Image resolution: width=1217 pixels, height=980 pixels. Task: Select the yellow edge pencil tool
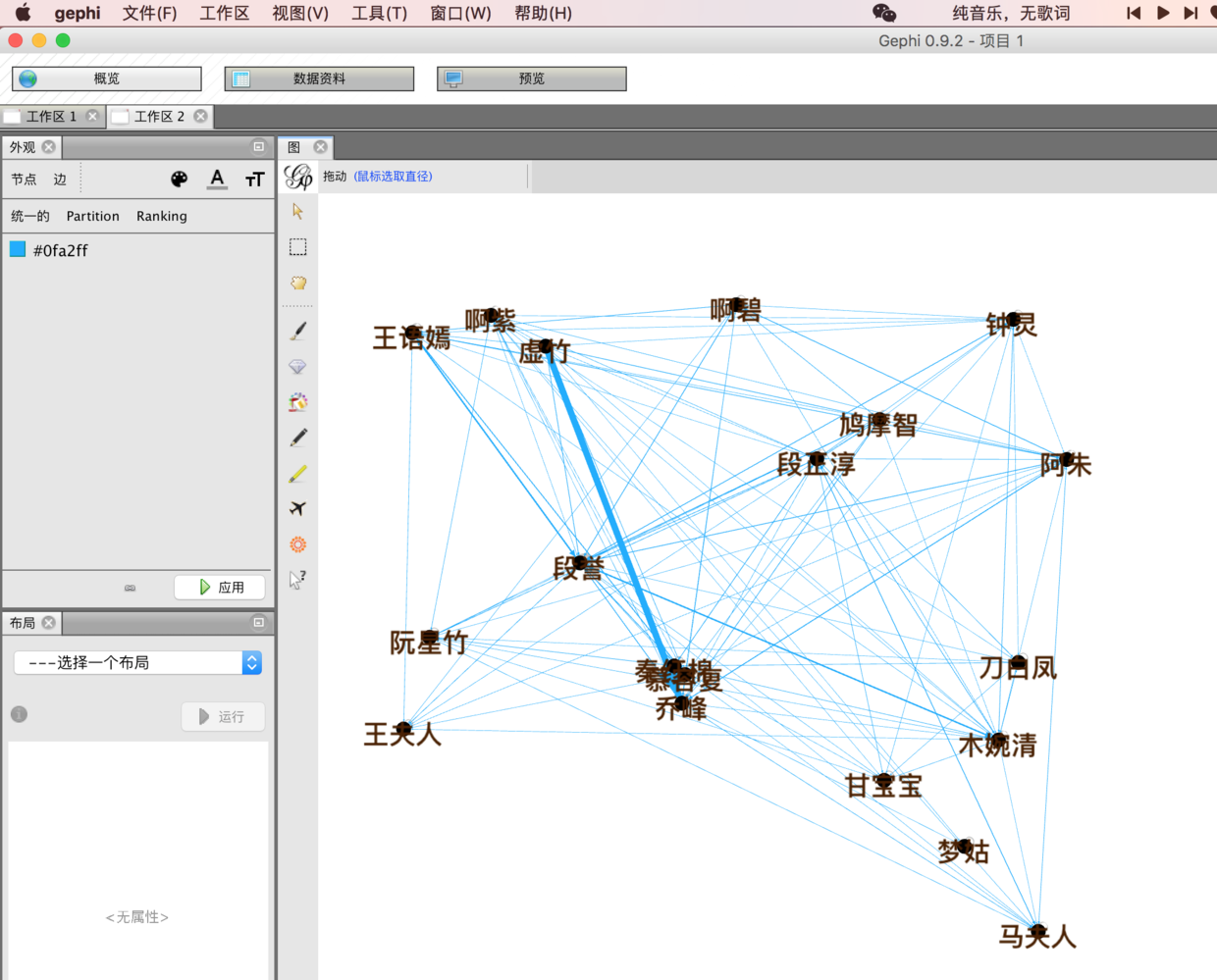(298, 474)
